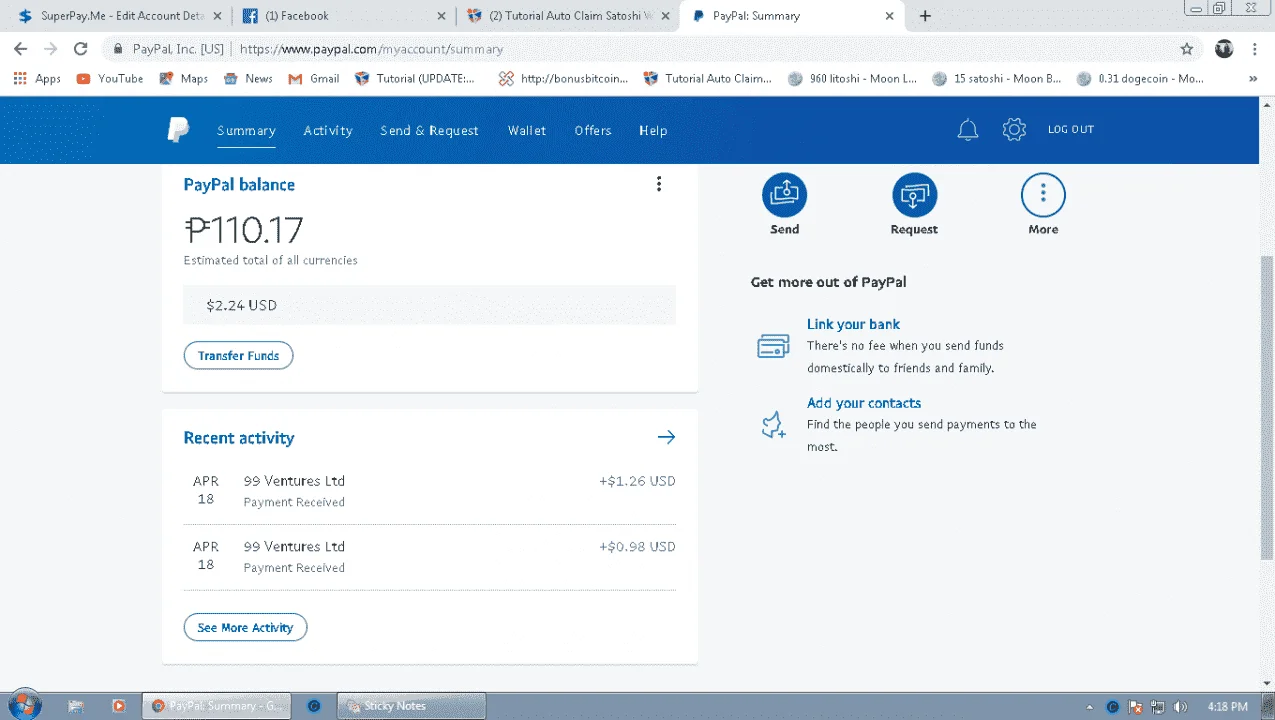Open PayPal balance options three-dot menu
The image size is (1275, 720).
point(658,184)
